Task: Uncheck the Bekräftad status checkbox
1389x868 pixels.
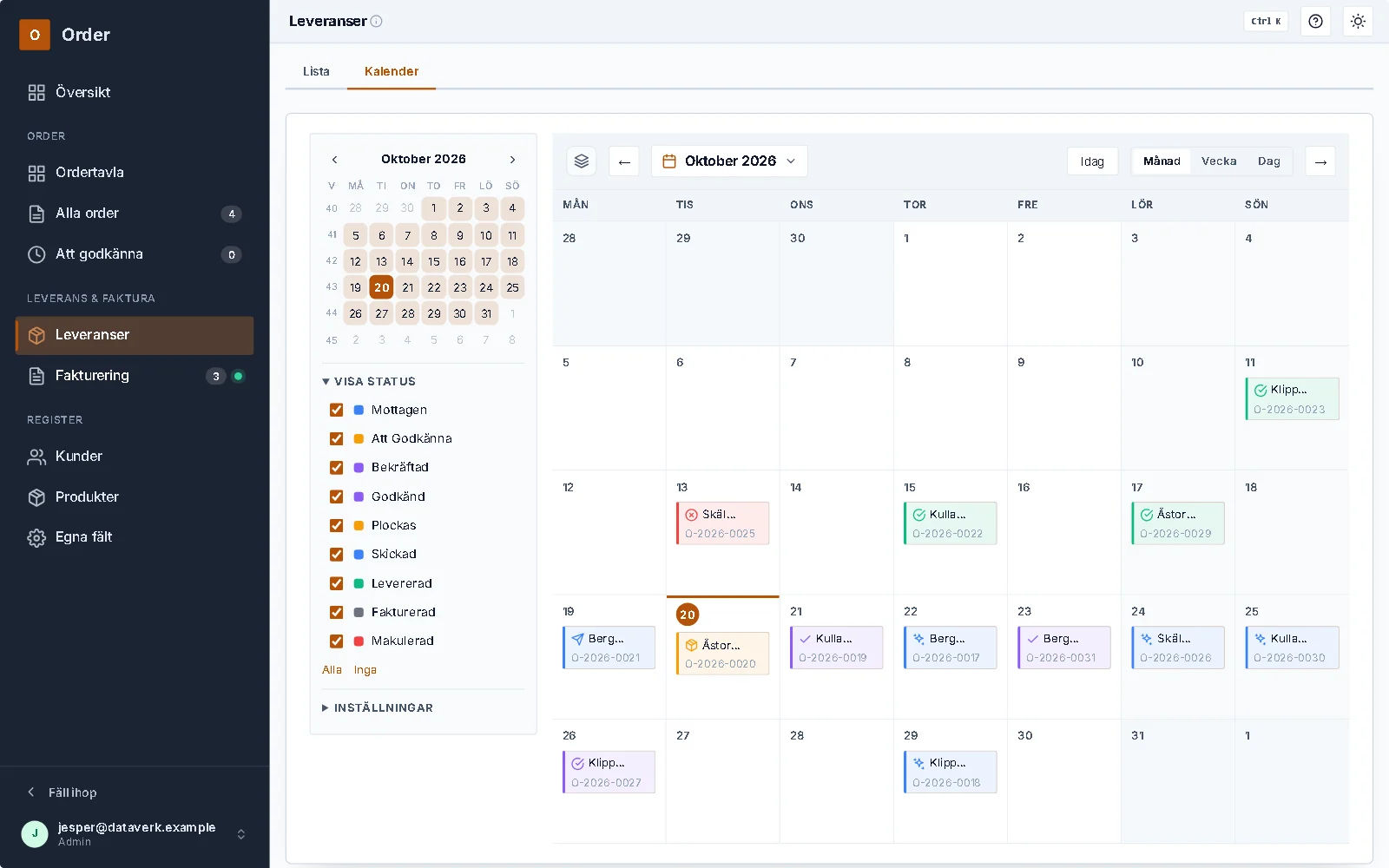Action: (x=337, y=467)
